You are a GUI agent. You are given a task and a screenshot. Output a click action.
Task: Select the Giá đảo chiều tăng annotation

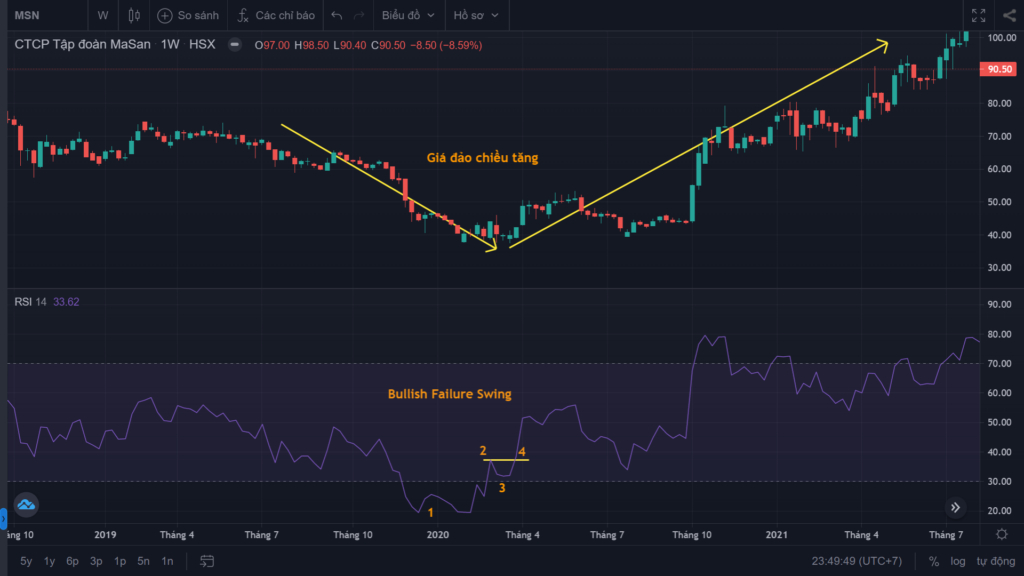pos(483,157)
